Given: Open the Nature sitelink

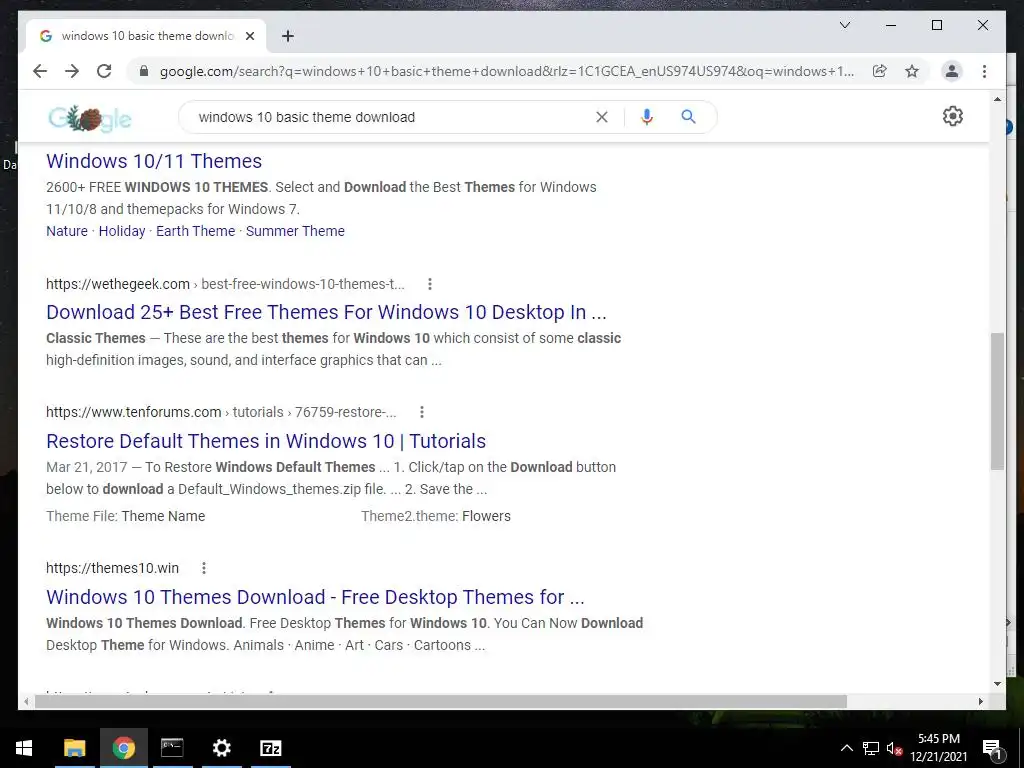Looking at the screenshot, I should coord(67,231).
